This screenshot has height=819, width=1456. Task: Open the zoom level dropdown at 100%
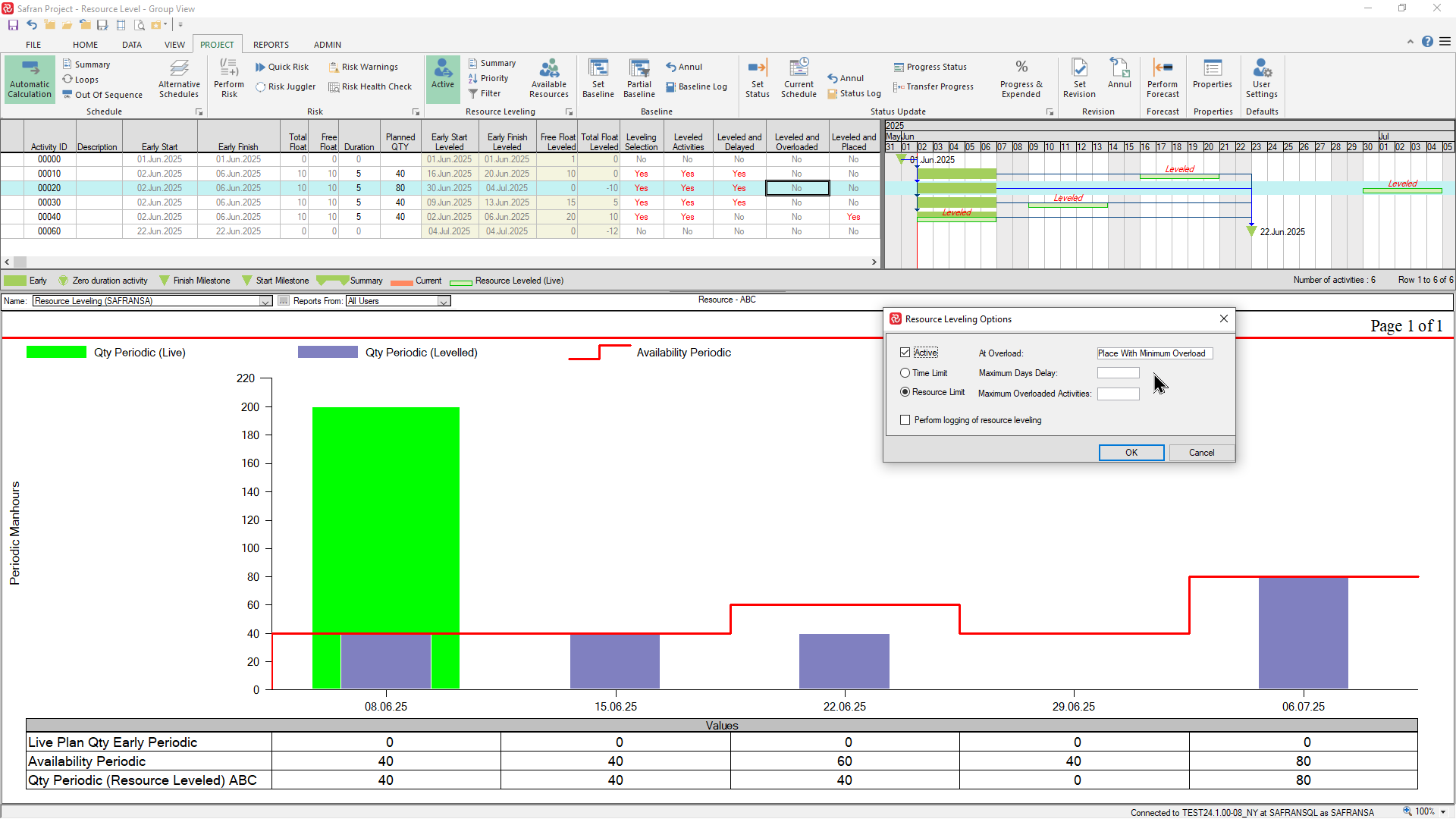1443,812
